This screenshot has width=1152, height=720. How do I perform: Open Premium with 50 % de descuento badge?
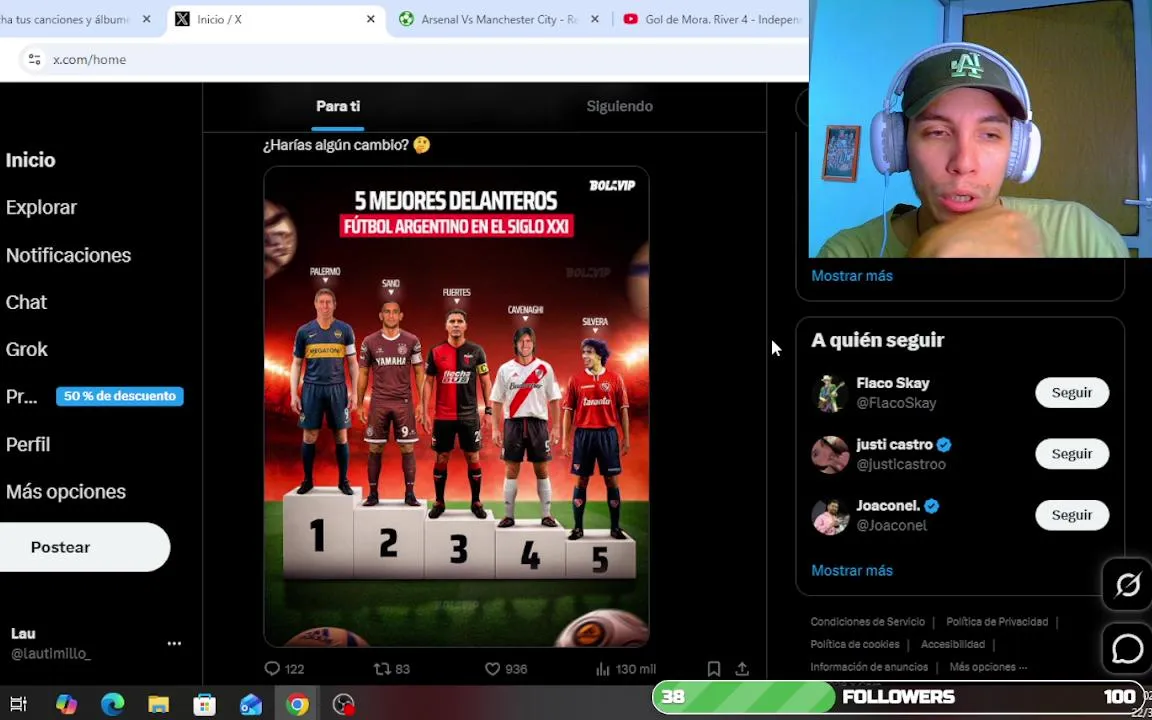[x=94, y=397]
